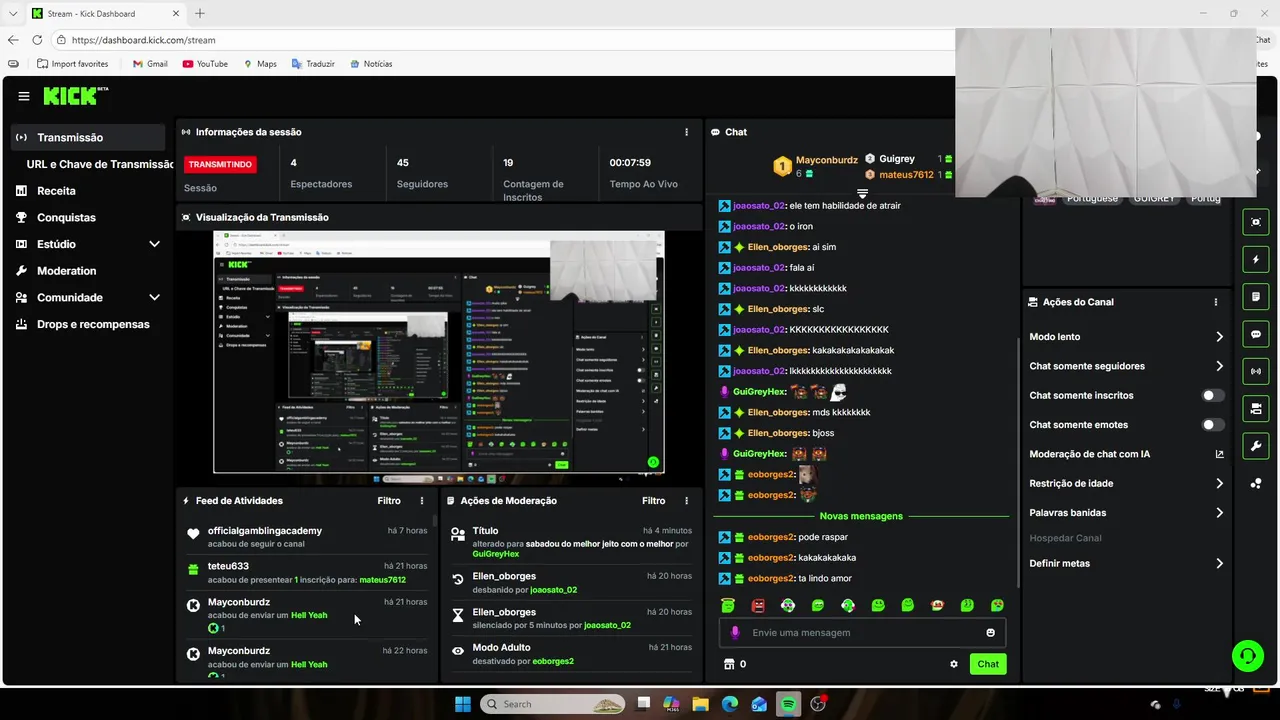Click the TRANSMITINDO status badge
1280x720 pixels.
pos(220,164)
